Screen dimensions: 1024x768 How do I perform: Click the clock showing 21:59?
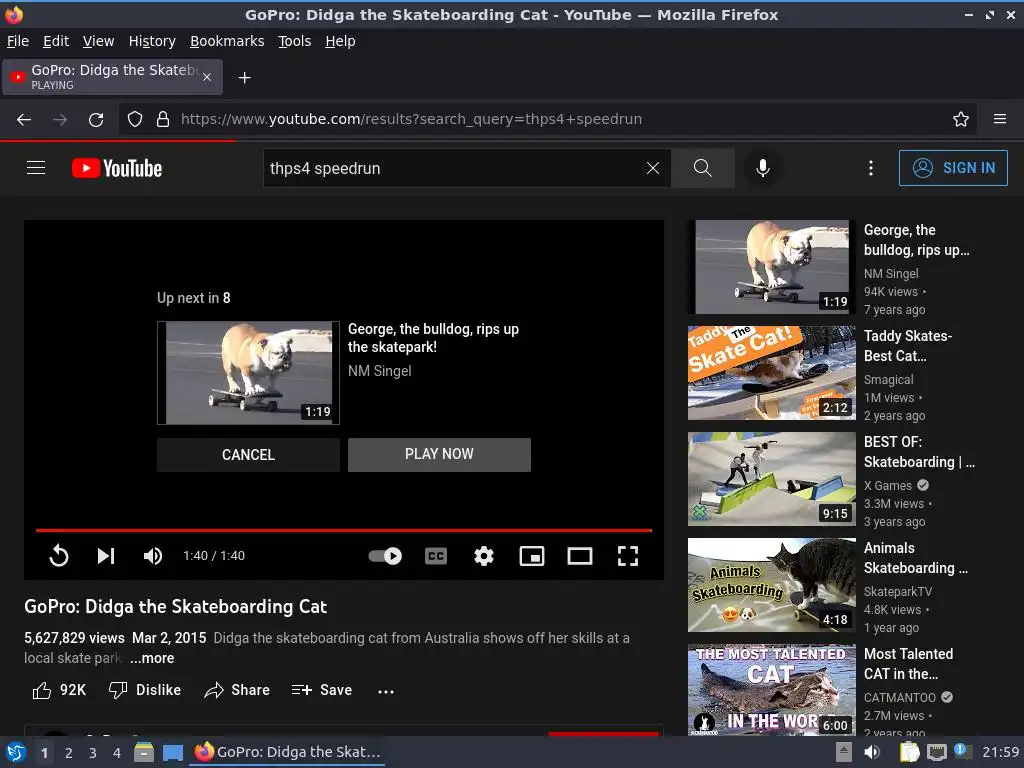click(1000, 752)
